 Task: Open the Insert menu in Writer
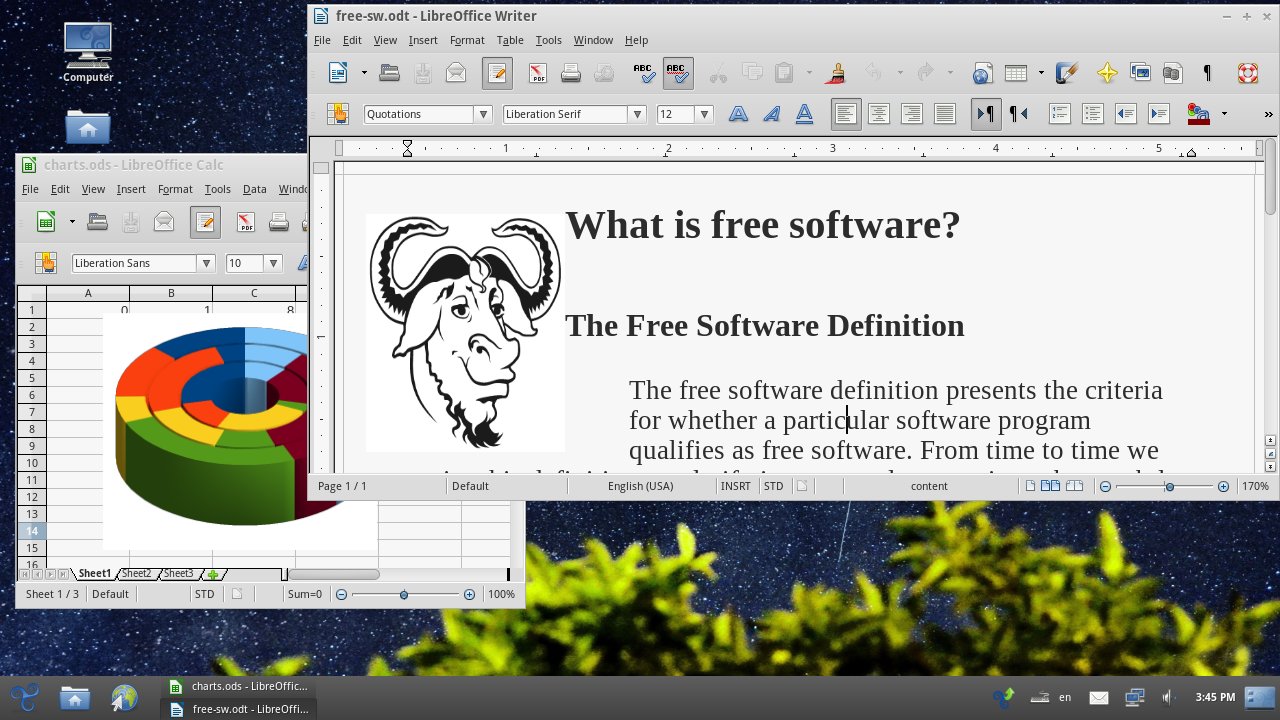click(x=423, y=40)
